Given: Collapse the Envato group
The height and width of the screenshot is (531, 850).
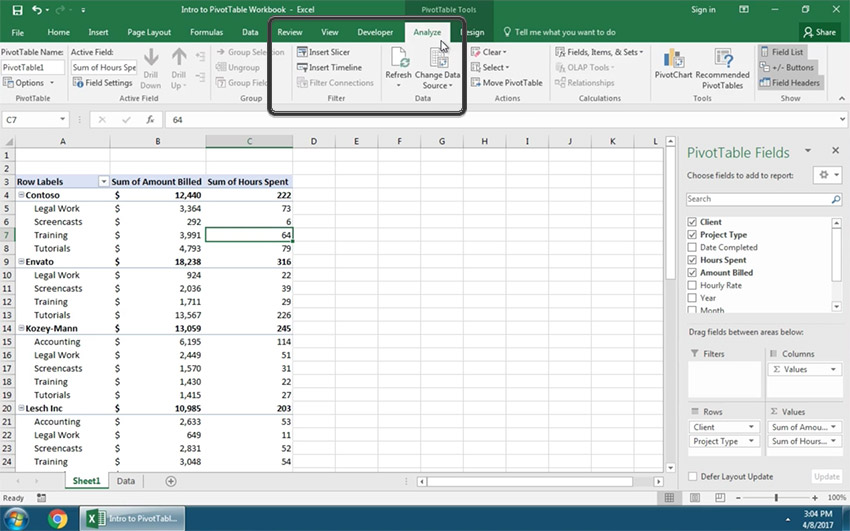Looking at the screenshot, I should (21, 262).
